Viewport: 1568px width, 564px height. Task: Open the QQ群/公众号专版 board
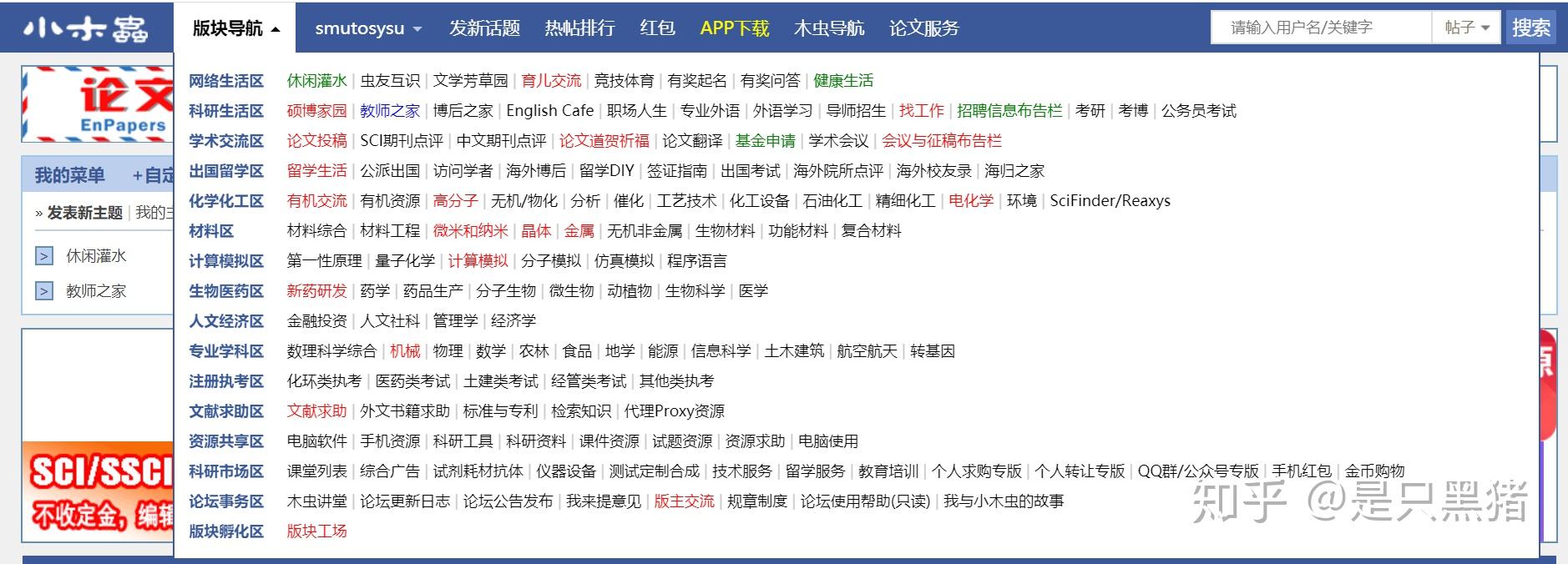(x=1198, y=471)
